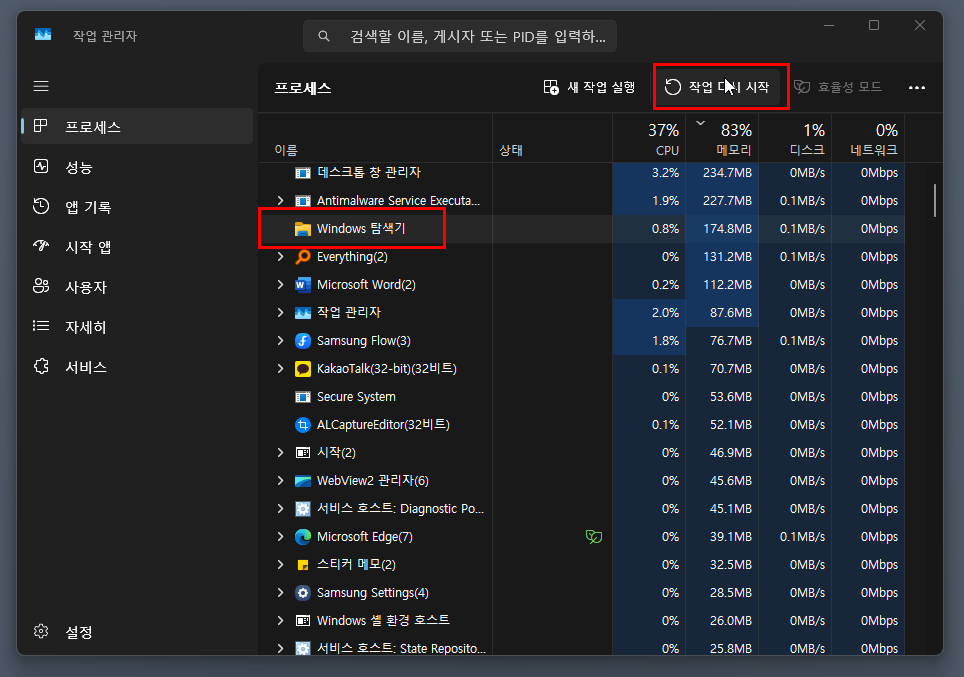
Task: Click the ALCaptureEditor process icon
Action: (x=302, y=425)
